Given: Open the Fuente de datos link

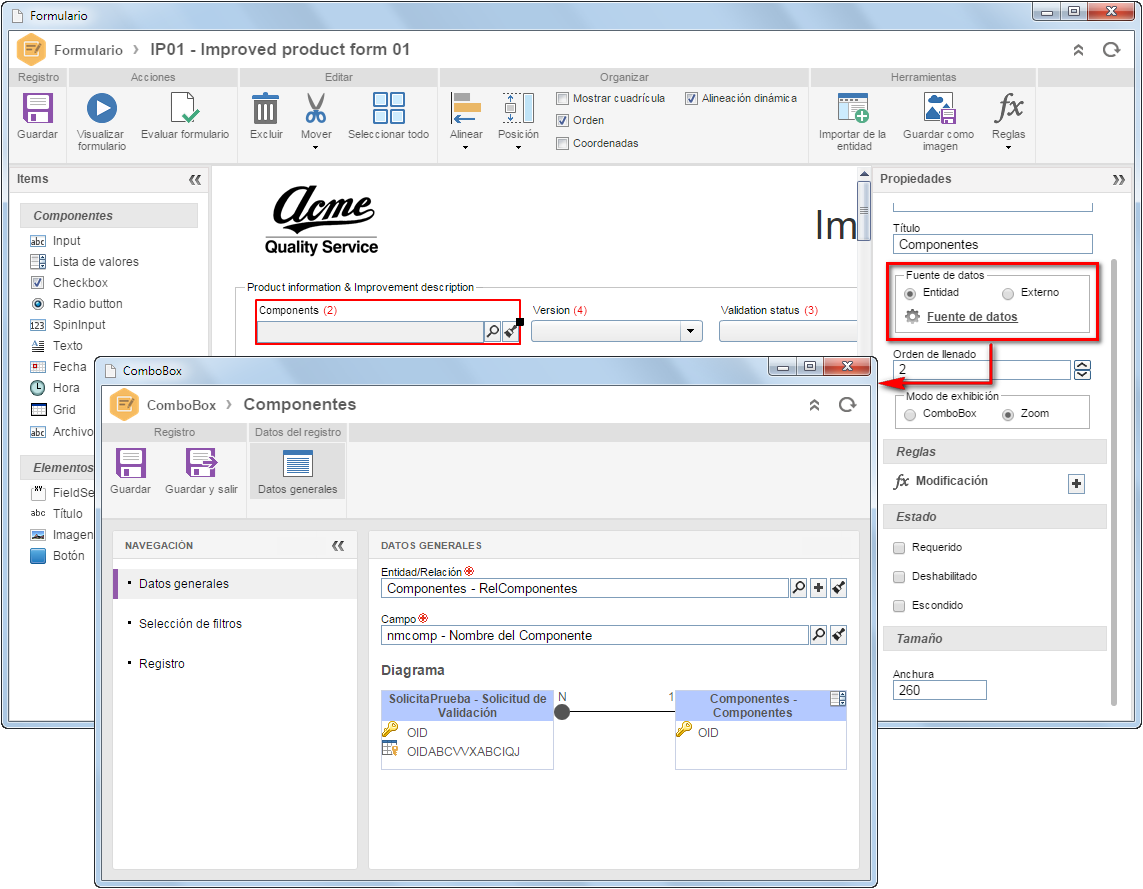Looking at the screenshot, I should tap(972, 317).
